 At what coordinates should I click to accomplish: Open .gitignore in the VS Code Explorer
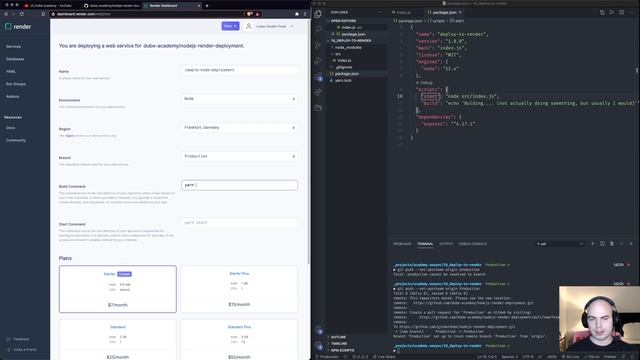tap(344, 67)
